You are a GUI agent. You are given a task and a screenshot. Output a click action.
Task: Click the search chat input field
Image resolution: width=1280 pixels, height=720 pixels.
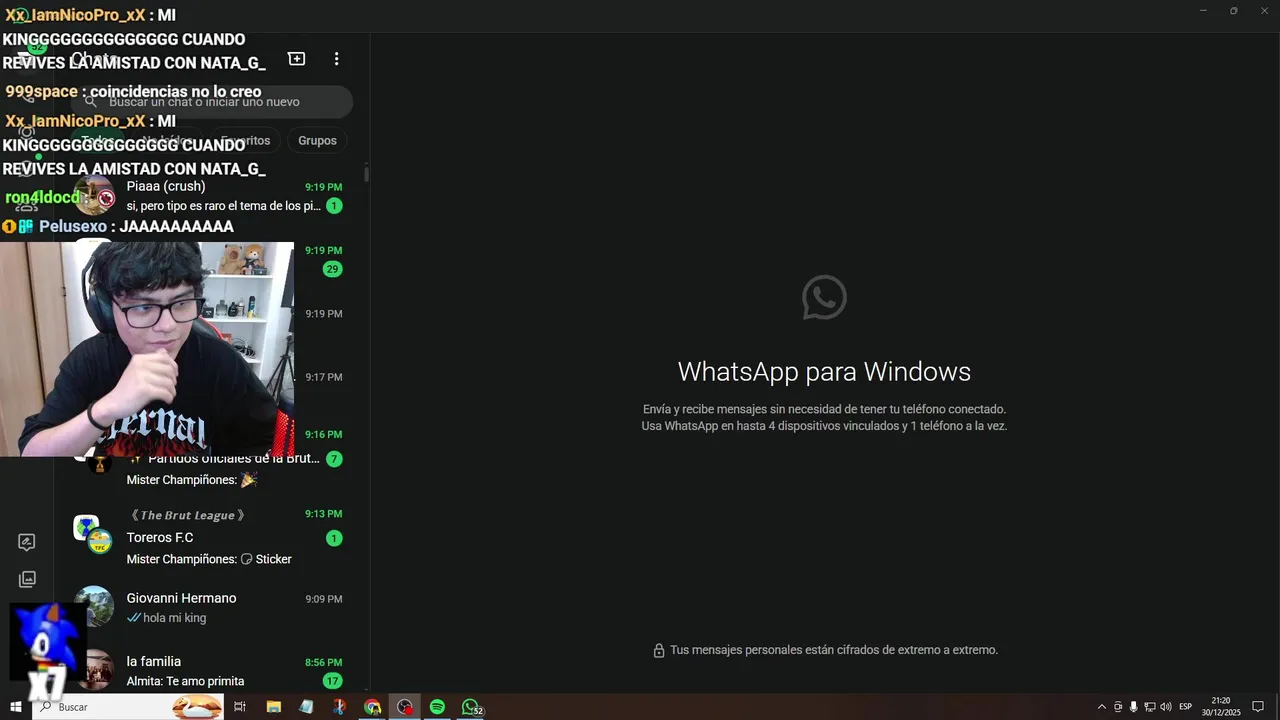tap(211, 101)
